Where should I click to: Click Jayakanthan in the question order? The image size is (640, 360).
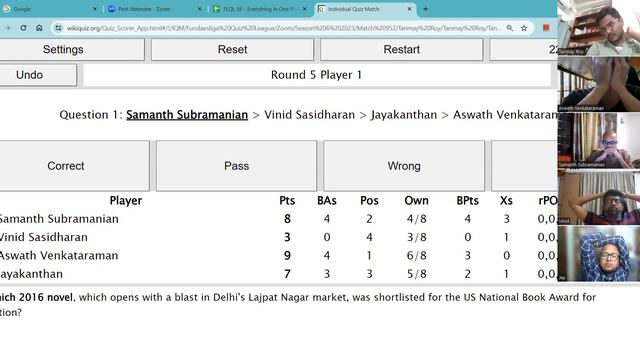tap(404, 115)
